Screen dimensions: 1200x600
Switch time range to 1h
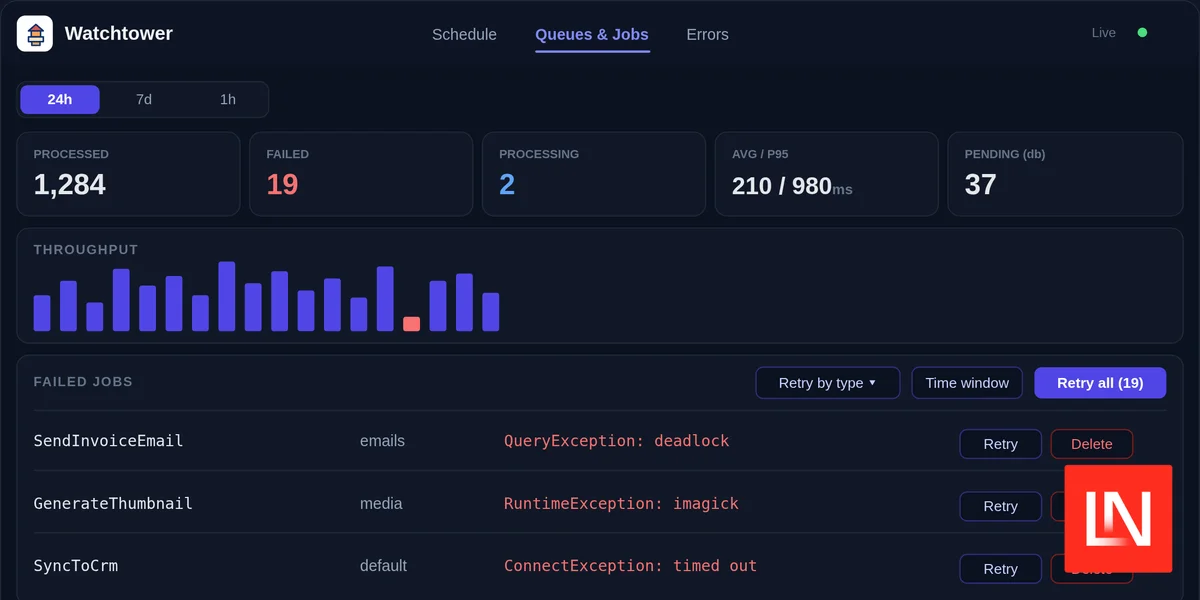[x=228, y=100]
